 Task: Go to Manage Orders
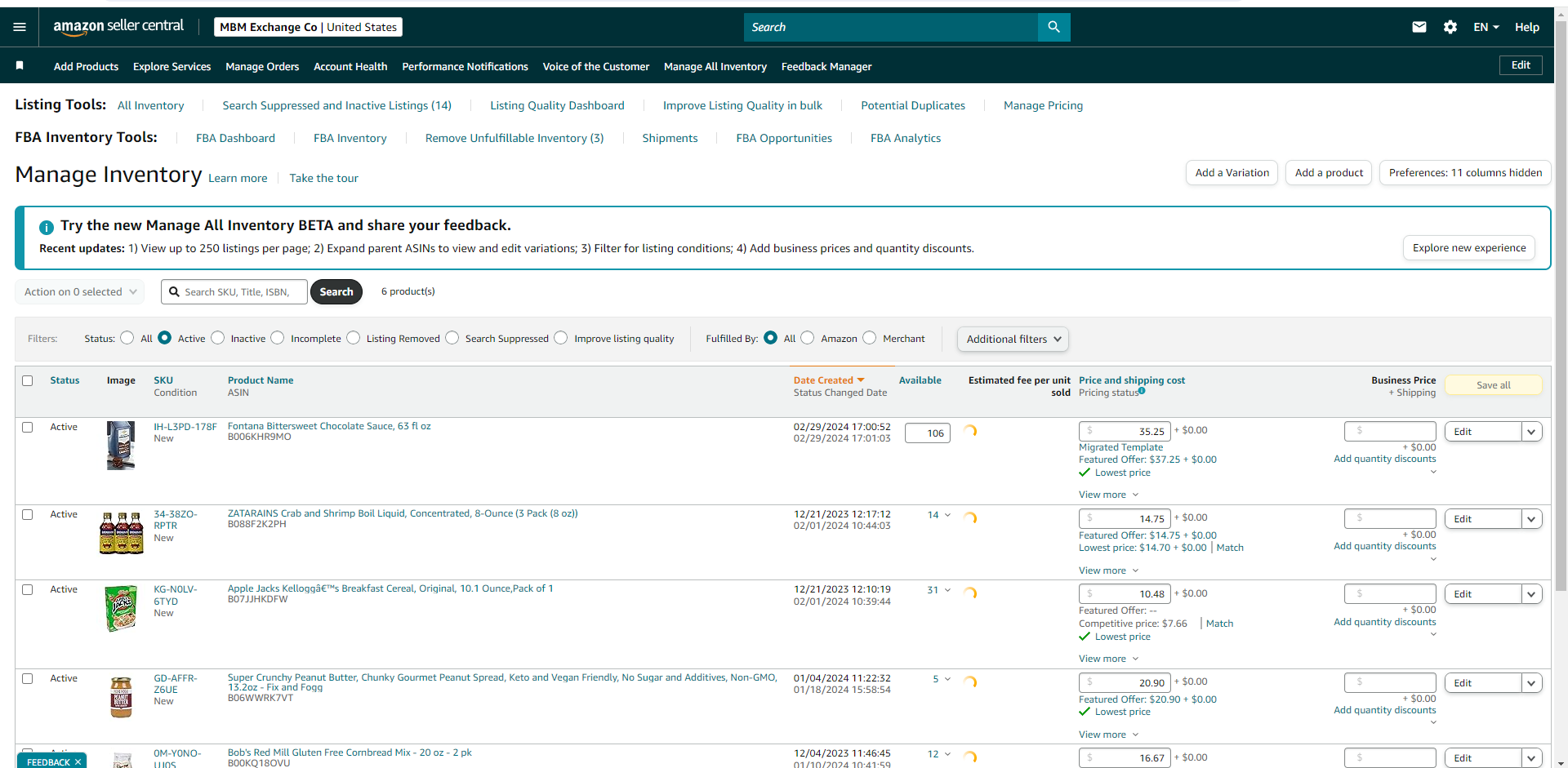pyautogui.click(x=262, y=66)
